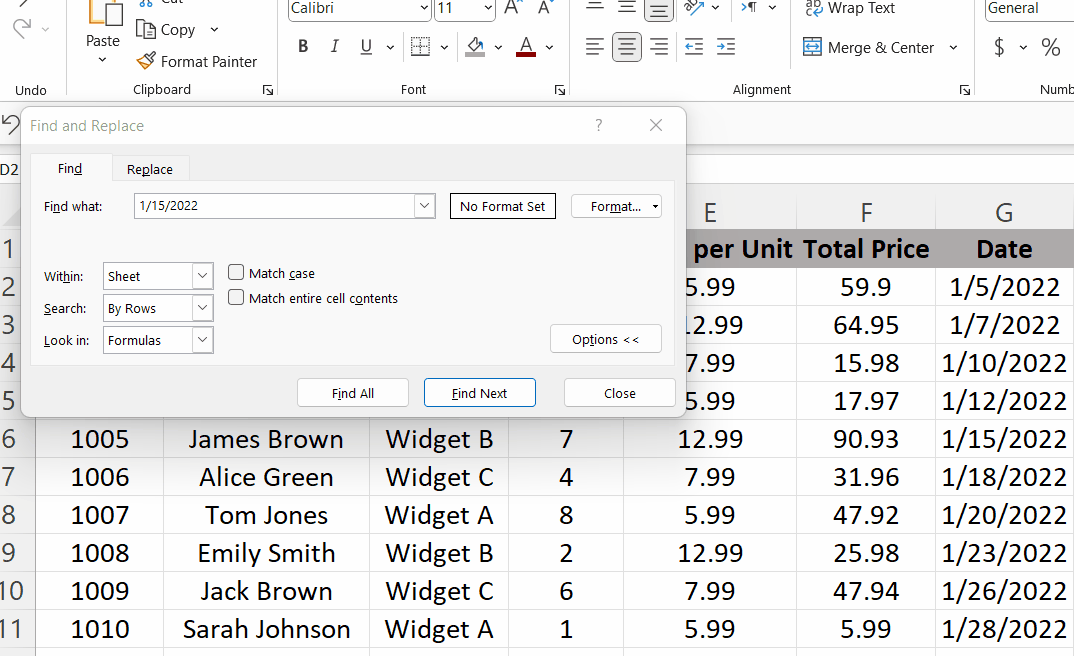Select the cell with value 90.93
The width and height of the screenshot is (1074, 656).
tap(866, 439)
